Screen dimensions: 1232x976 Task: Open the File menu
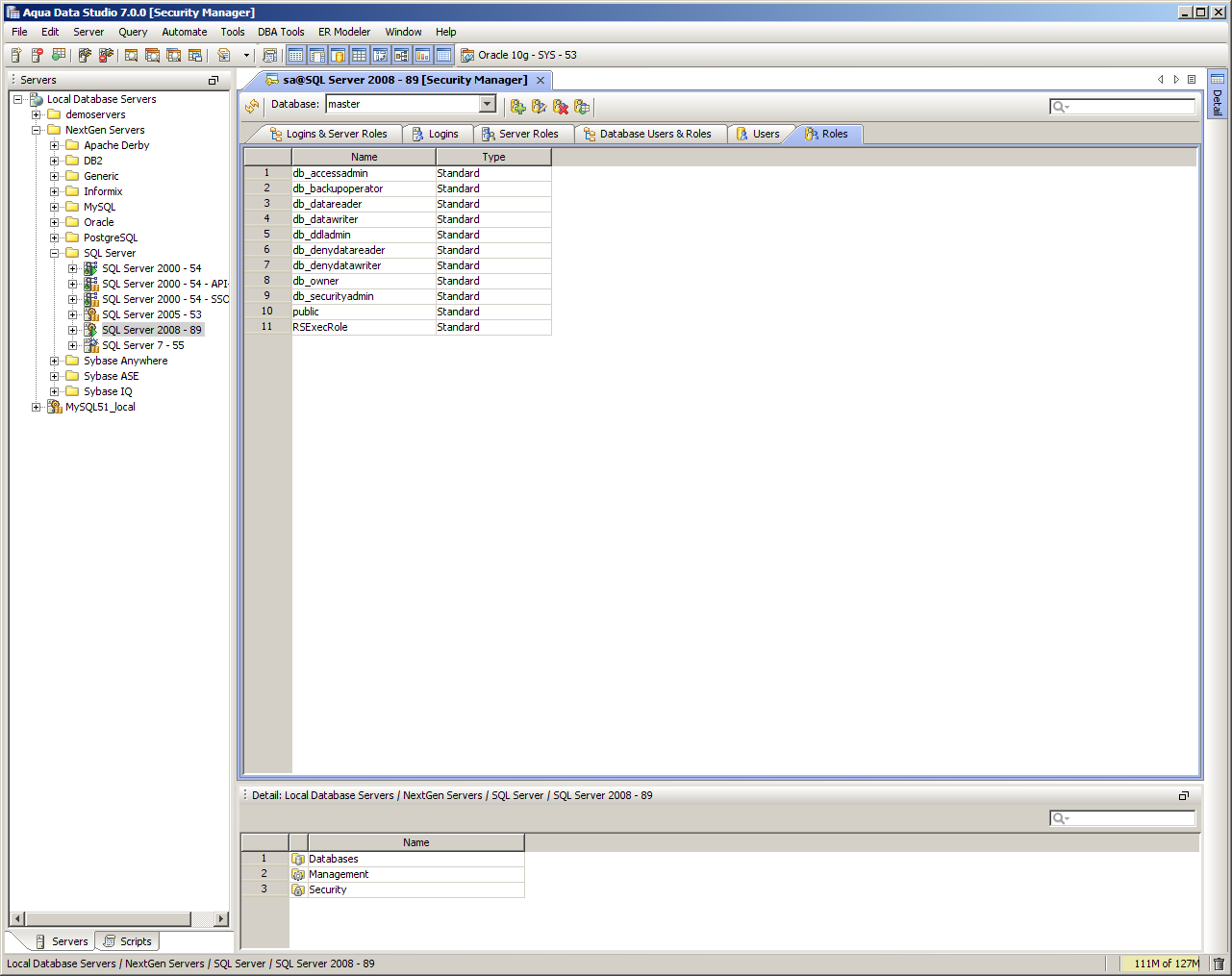(19, 32)
